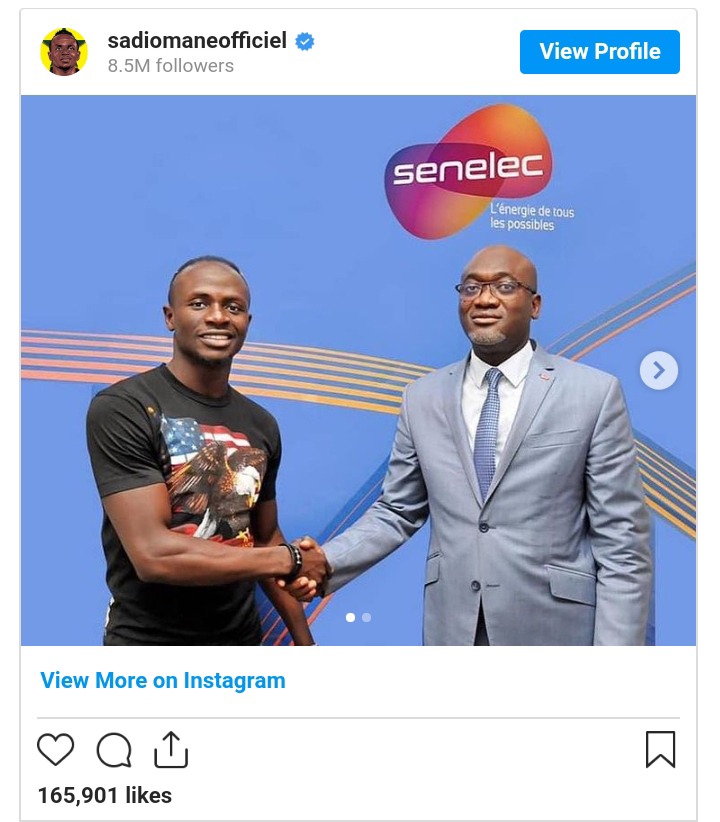Like the post with the heart icon
This screenshot has width=720, height=822.
coord(56,750)
